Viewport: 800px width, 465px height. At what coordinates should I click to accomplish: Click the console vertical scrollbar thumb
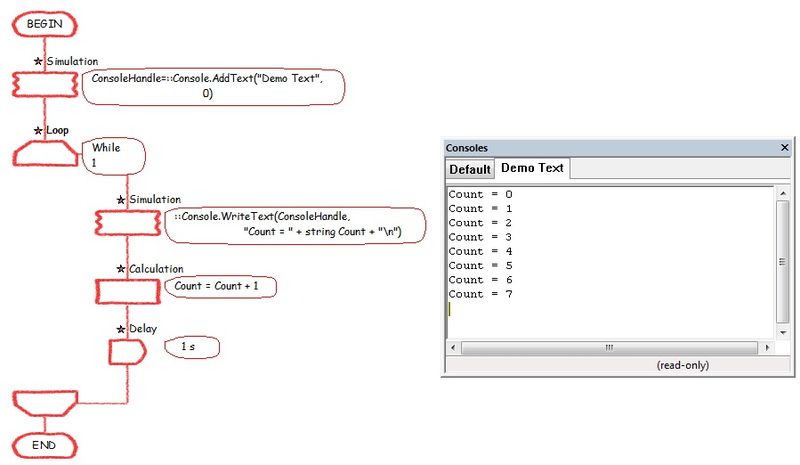pos(783,261)
